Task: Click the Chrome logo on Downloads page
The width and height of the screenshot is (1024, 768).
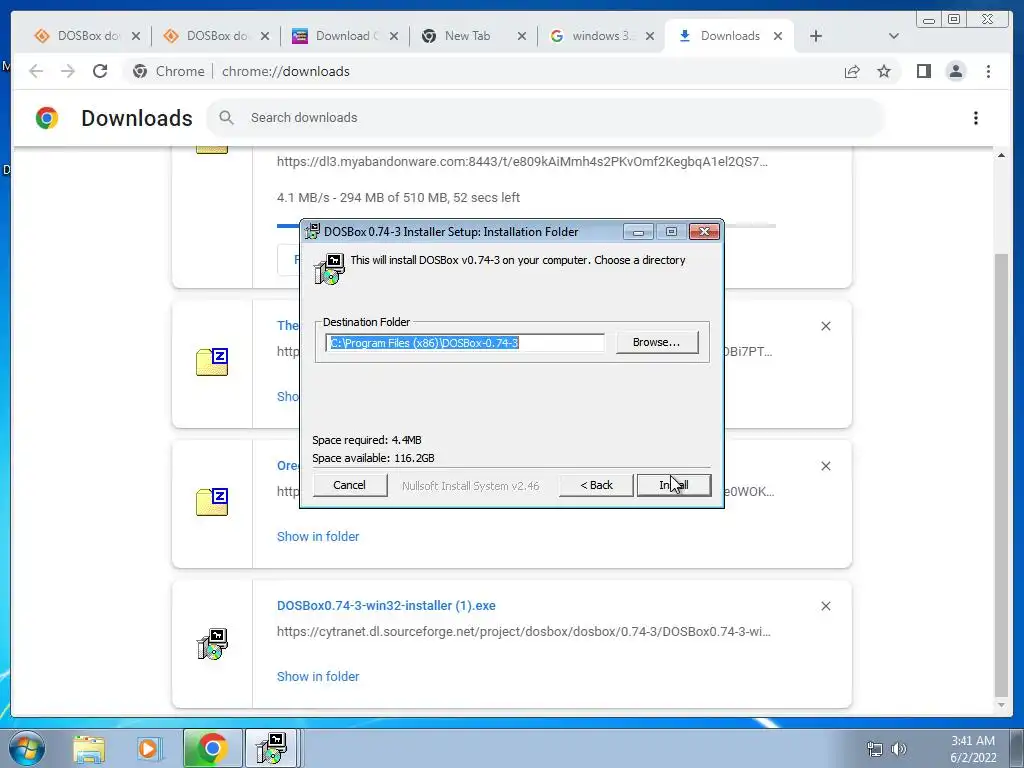Action: coord(46,118)
